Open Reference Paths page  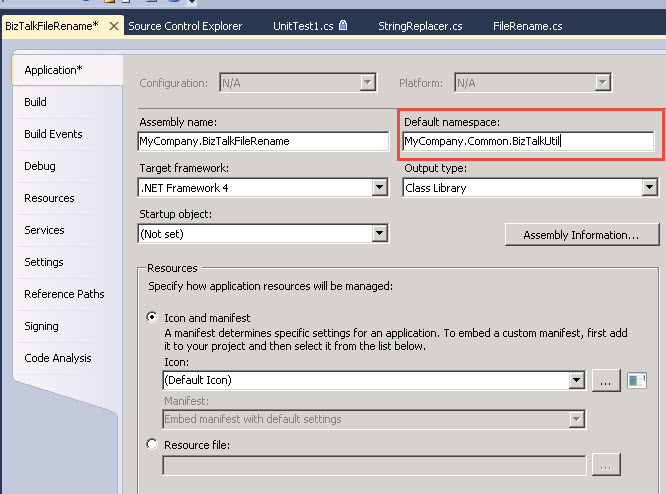coord(64,294)
